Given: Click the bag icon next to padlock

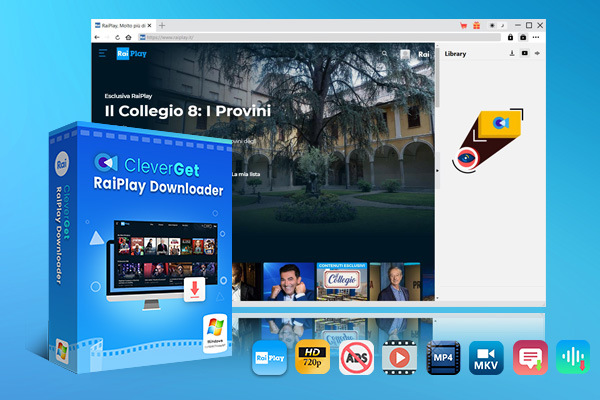Looking at the screenshot, I should click(523, 37).
